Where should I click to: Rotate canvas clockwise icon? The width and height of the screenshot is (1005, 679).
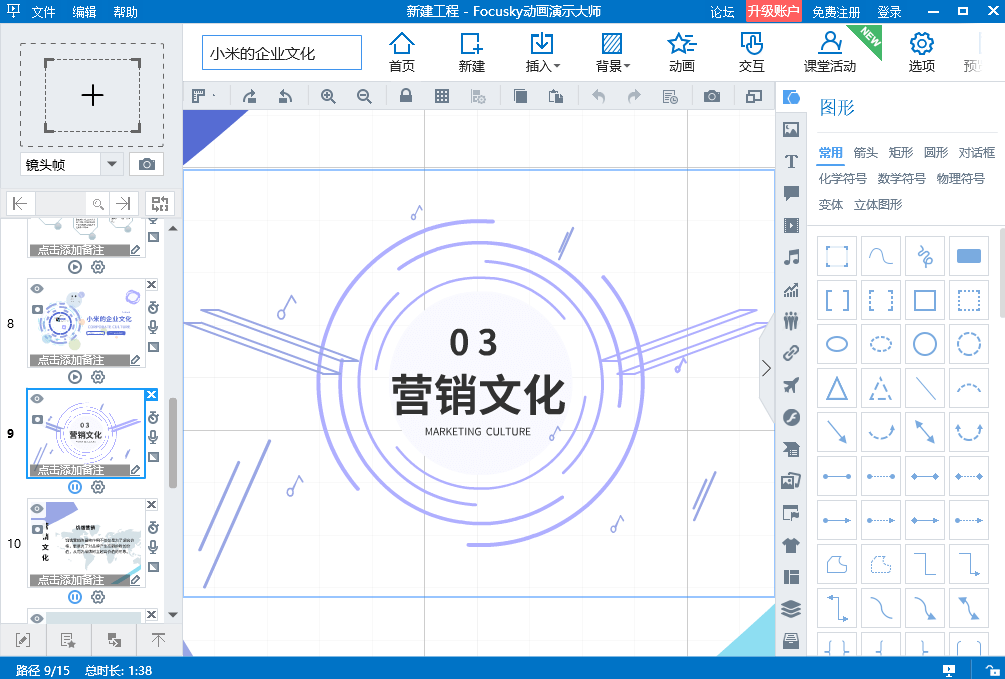tap(249, 96)
